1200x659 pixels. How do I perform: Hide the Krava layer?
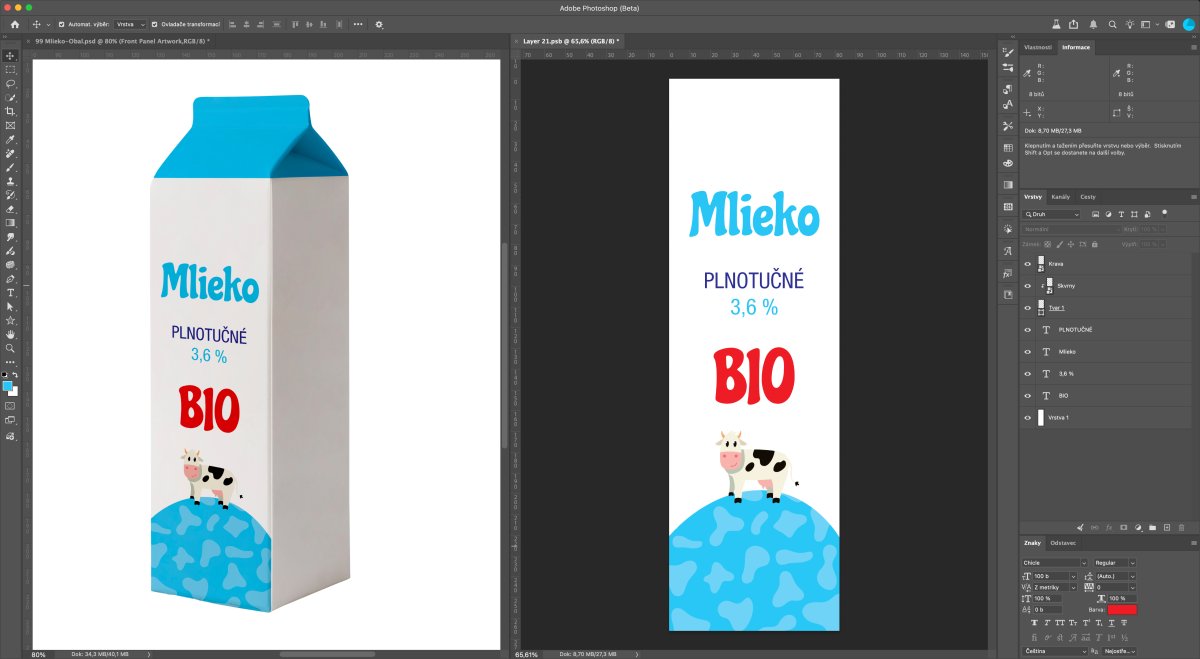click(x=1027, y=264)
